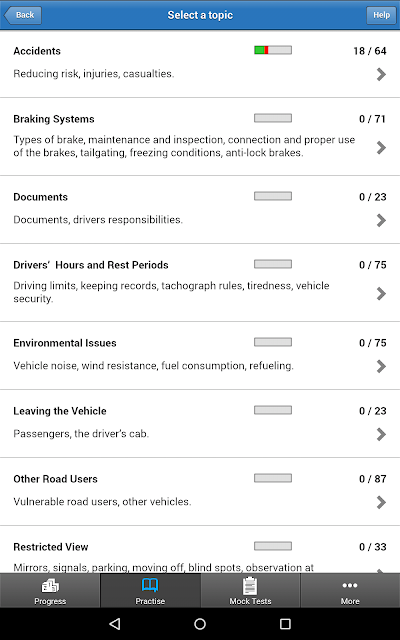Select Drivers' Hours and Rest Periods topic

point(200,282)
